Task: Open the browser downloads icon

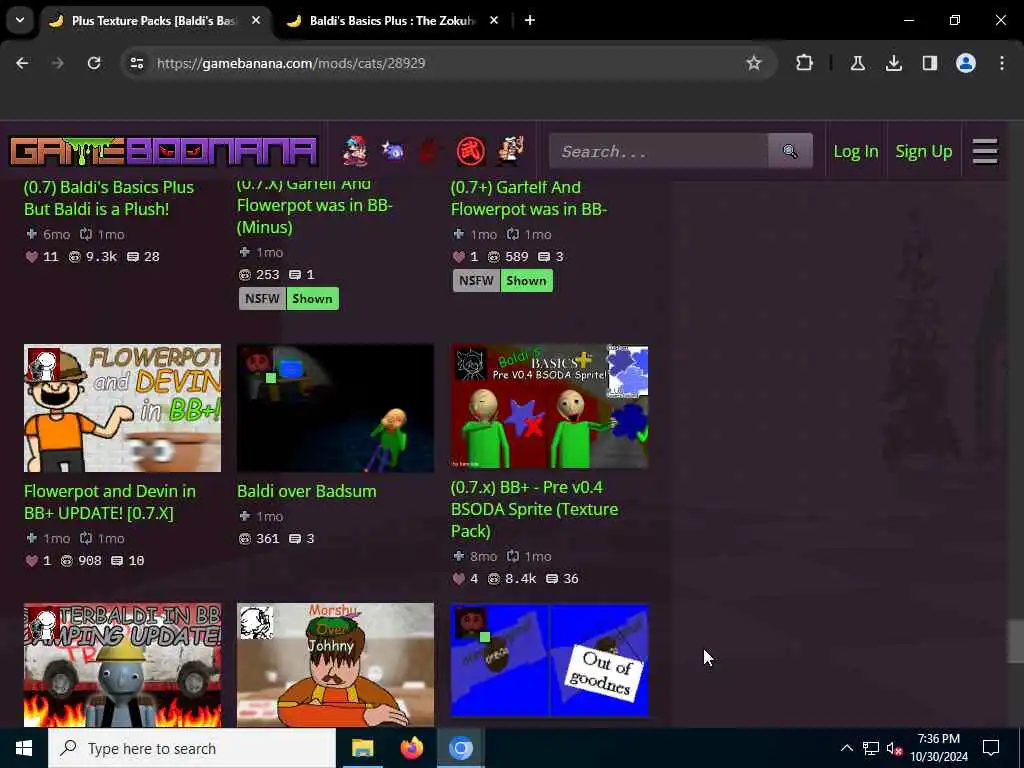Action: pyautogui.click(x=893, y=63)
